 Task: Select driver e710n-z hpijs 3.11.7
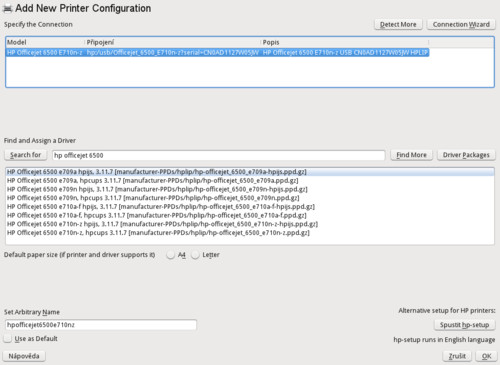[x=250, y=224]
